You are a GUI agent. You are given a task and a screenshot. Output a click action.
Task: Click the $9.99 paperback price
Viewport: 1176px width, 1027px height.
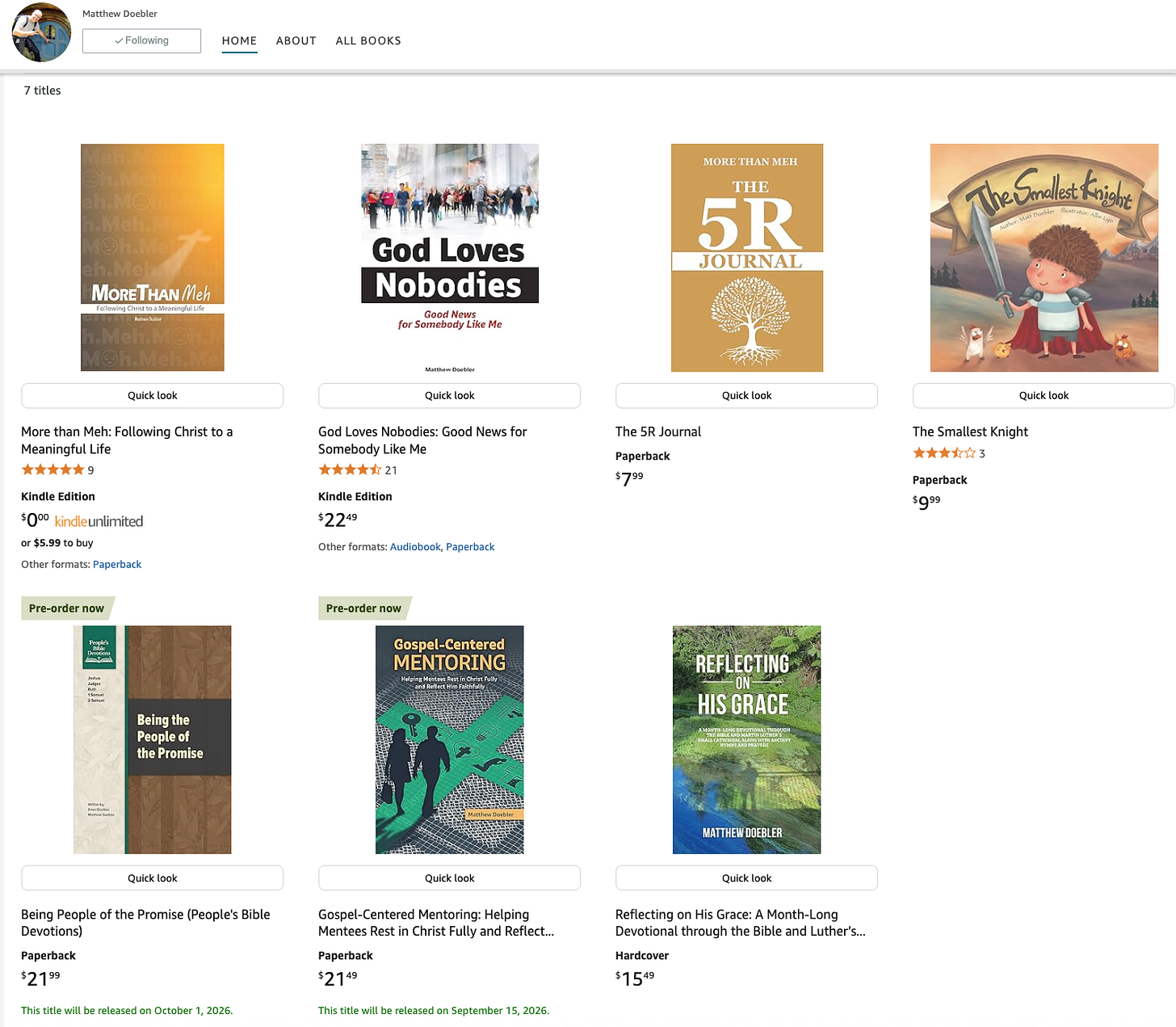tap(926, 502)
